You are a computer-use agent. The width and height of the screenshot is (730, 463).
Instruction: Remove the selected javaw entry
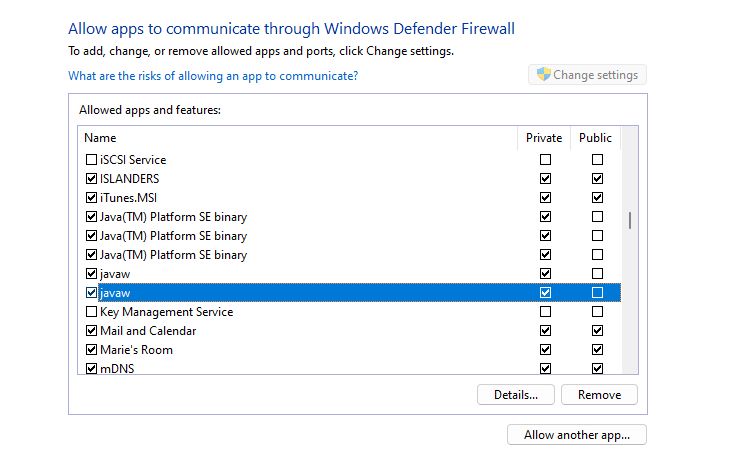[599, 395]
